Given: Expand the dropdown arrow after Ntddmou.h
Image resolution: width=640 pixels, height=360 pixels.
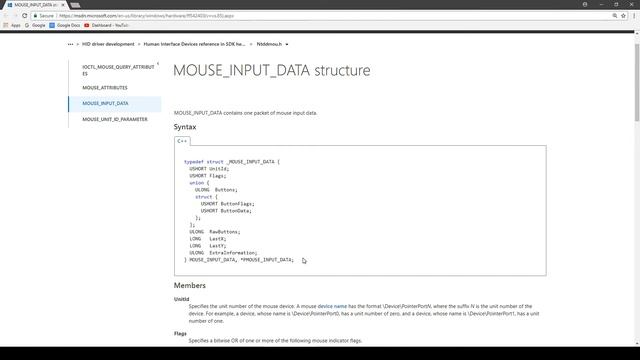Looking at the screenshot, I should point(287,44).
